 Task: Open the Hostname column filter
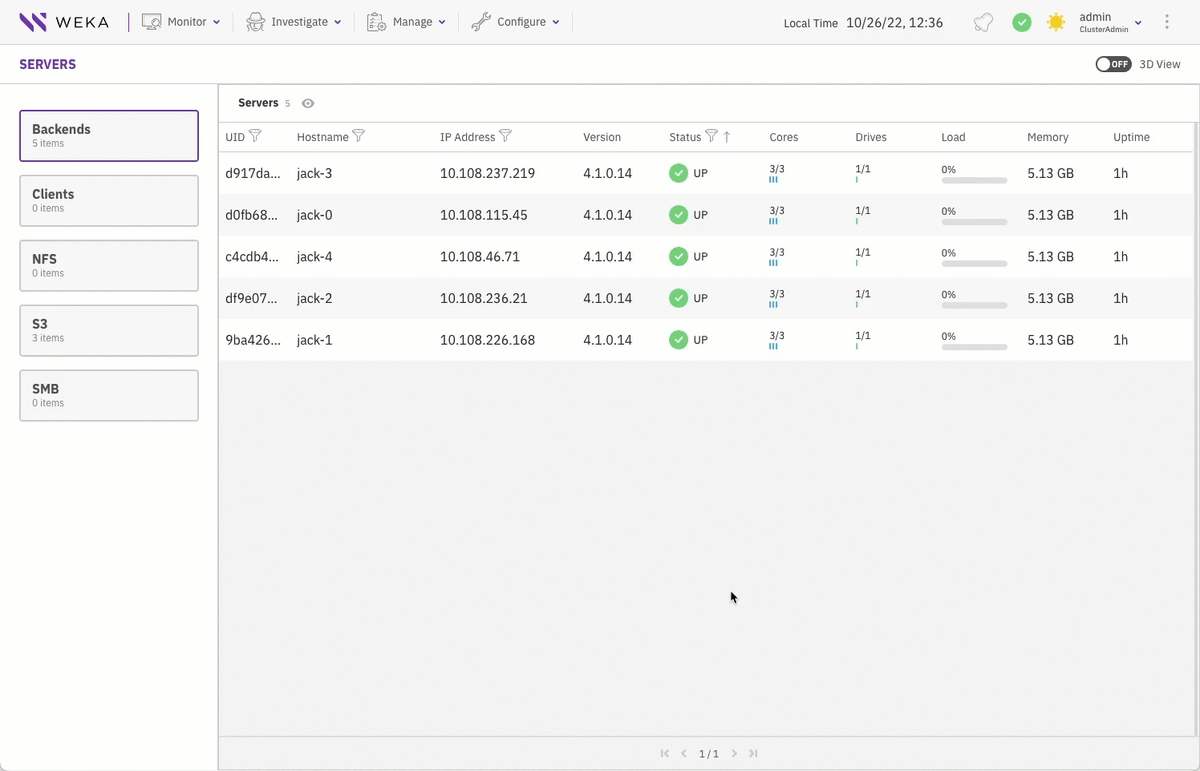[x=359, y=136]
